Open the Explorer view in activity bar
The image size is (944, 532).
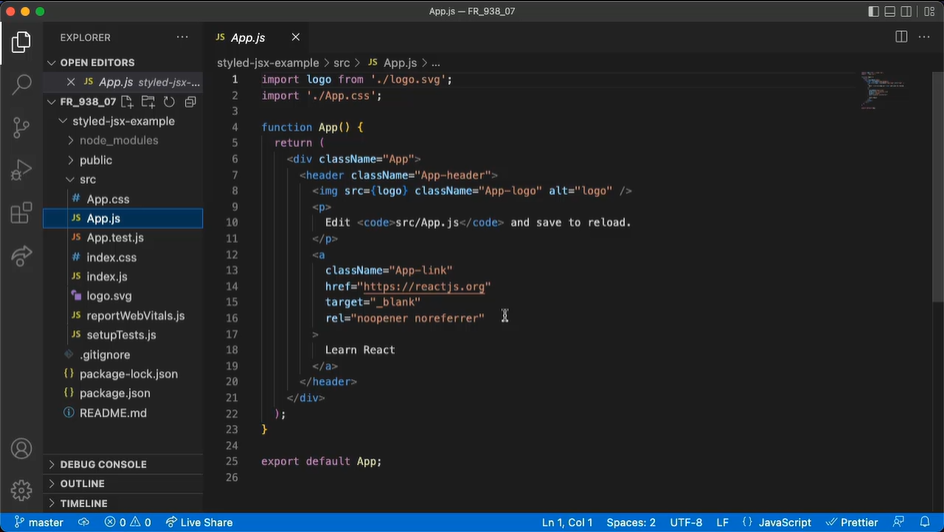[x=21, y=42]
